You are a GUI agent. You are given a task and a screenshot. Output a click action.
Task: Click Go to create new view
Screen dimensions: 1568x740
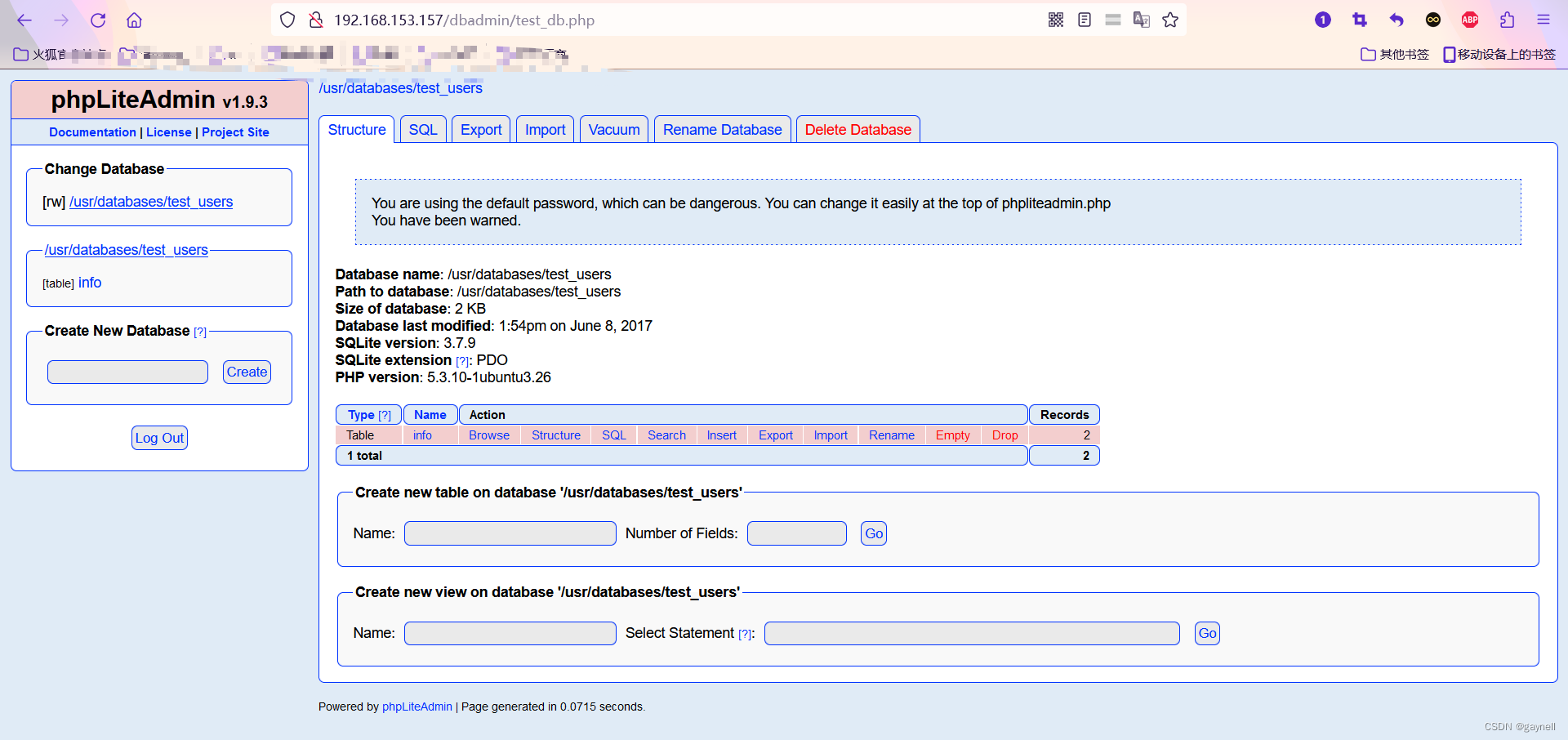point(1207,633)
